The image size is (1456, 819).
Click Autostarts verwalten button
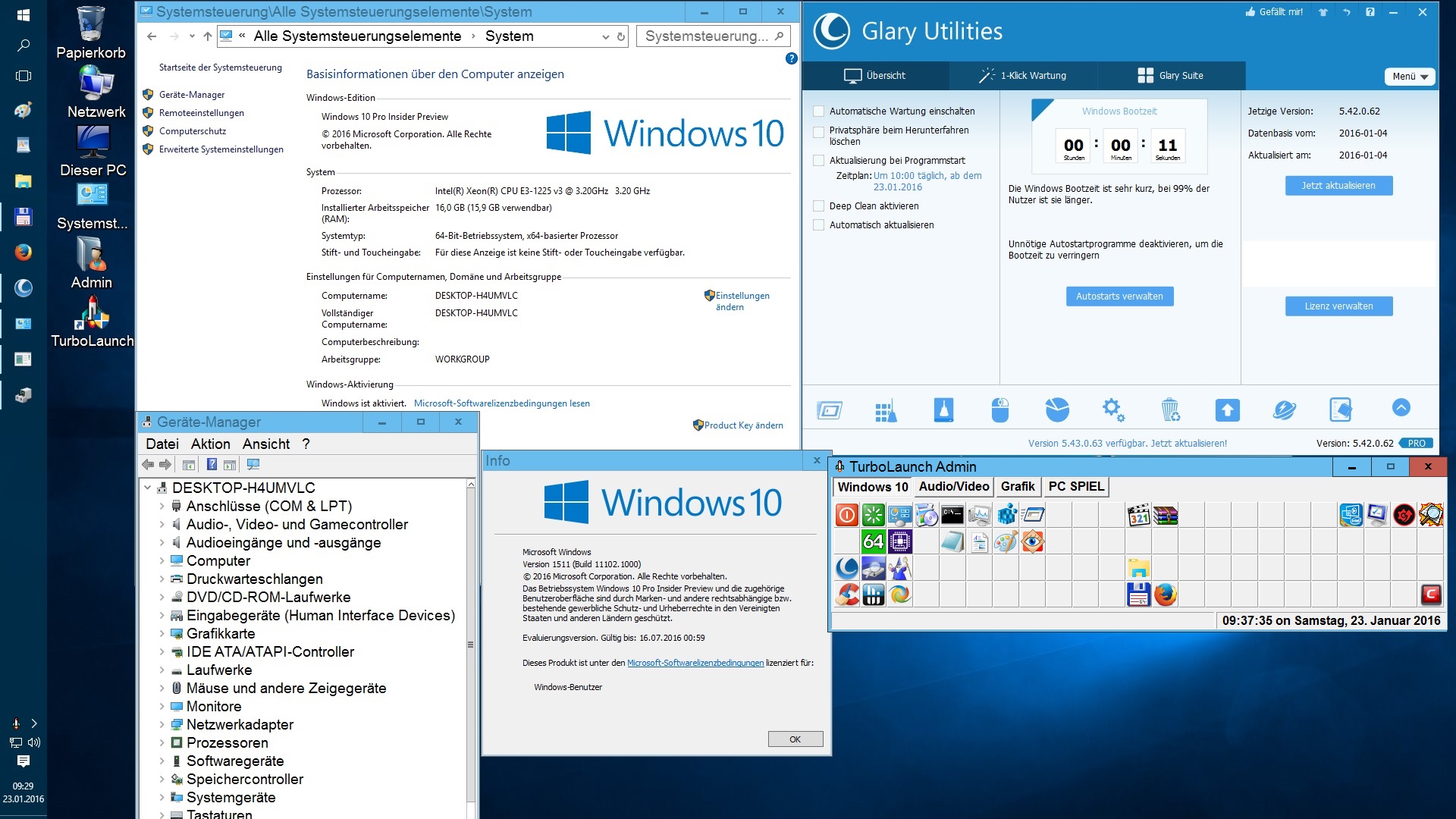pos(1119,297)
